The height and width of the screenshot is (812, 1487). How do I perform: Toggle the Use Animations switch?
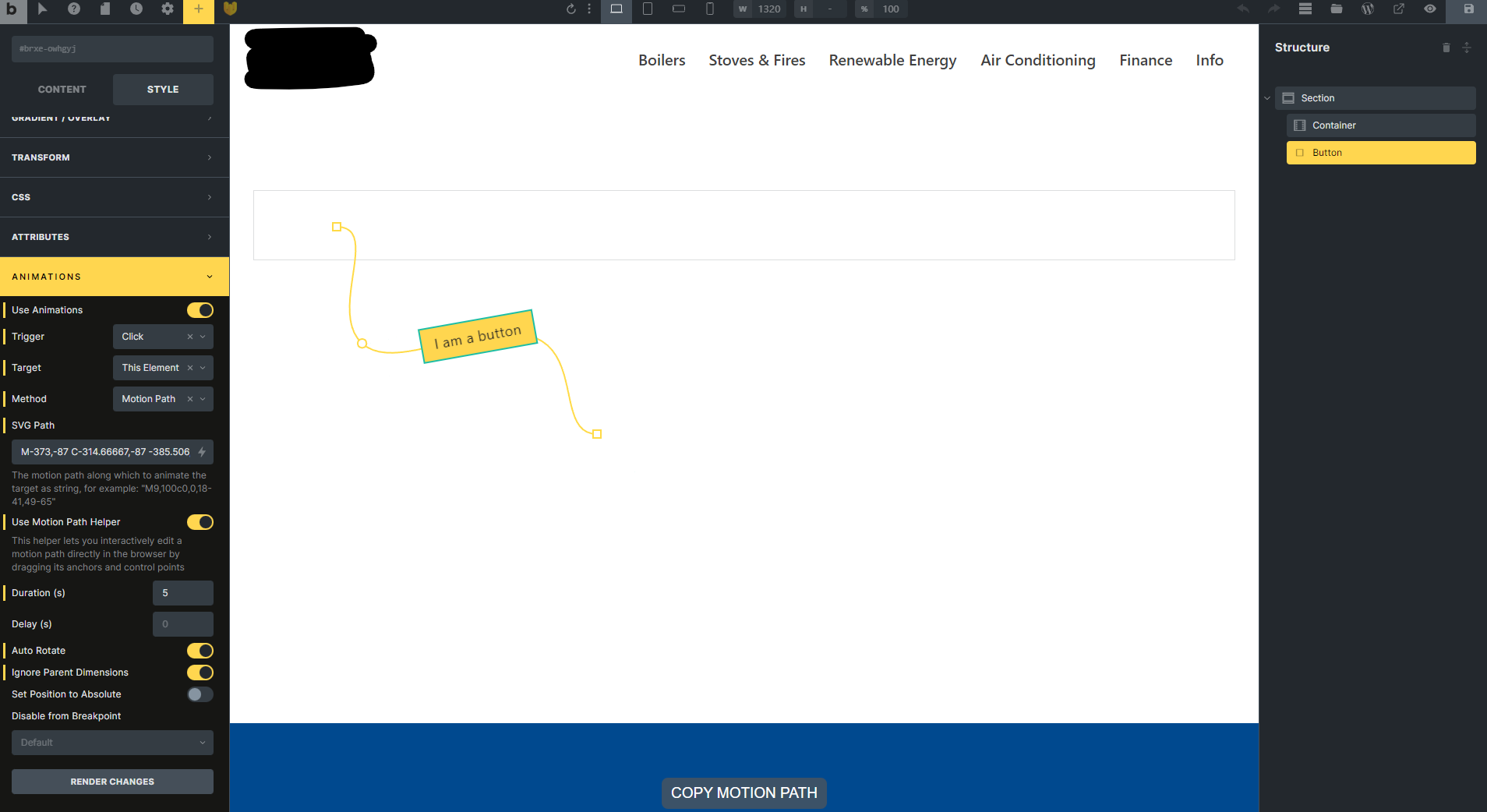[200, 310]
